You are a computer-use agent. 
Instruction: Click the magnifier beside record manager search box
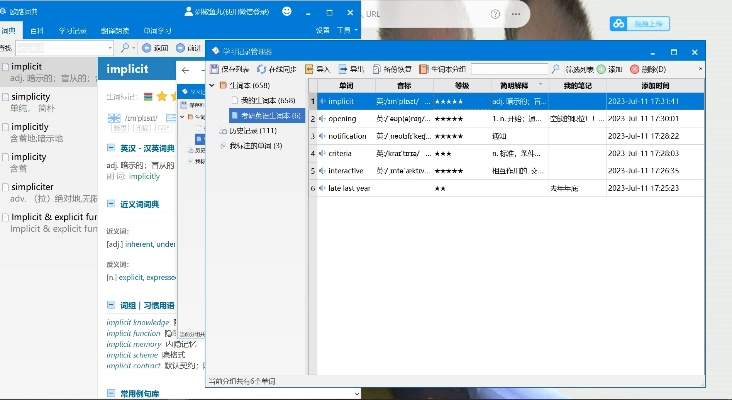pos(555,69)
